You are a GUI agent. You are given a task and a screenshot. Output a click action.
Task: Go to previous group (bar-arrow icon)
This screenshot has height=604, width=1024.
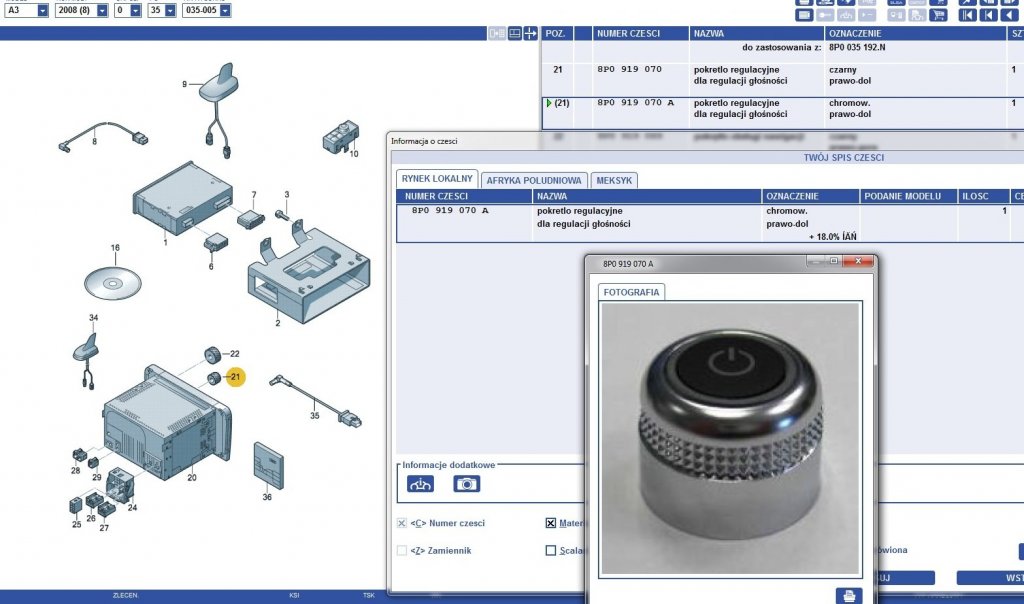point(989,14)
